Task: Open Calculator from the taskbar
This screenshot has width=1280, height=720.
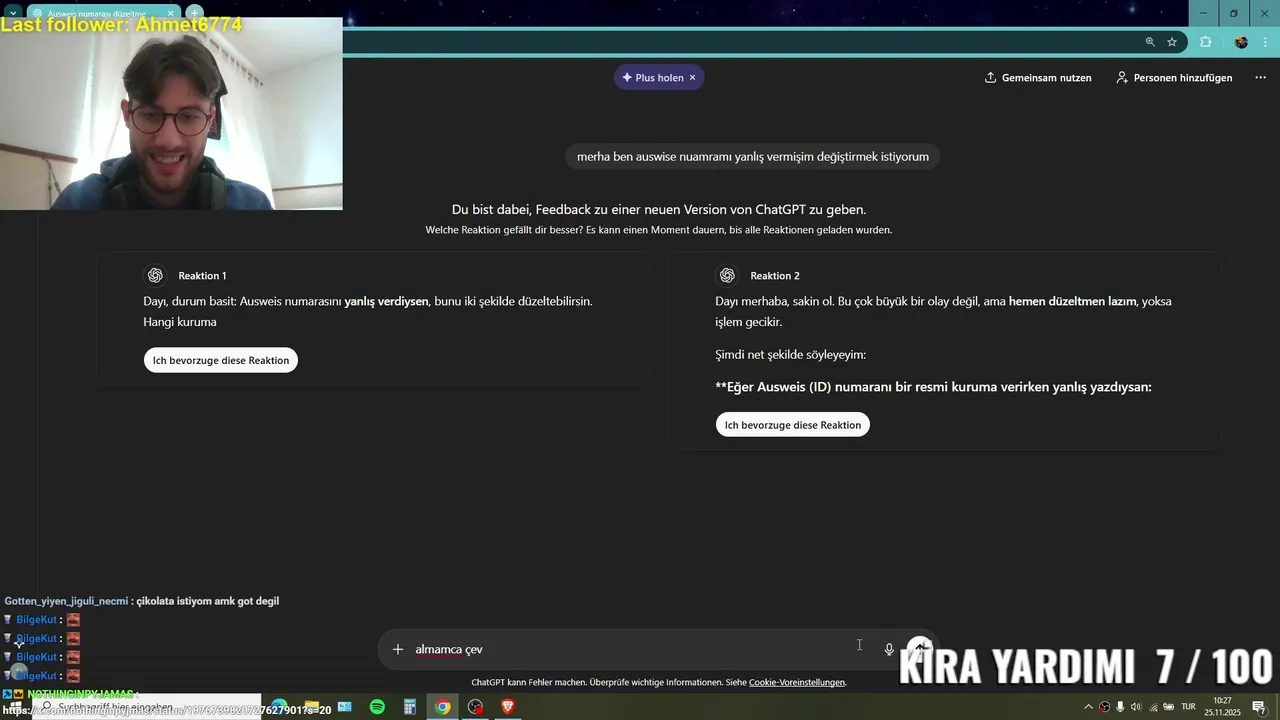Action: [410, 707]
